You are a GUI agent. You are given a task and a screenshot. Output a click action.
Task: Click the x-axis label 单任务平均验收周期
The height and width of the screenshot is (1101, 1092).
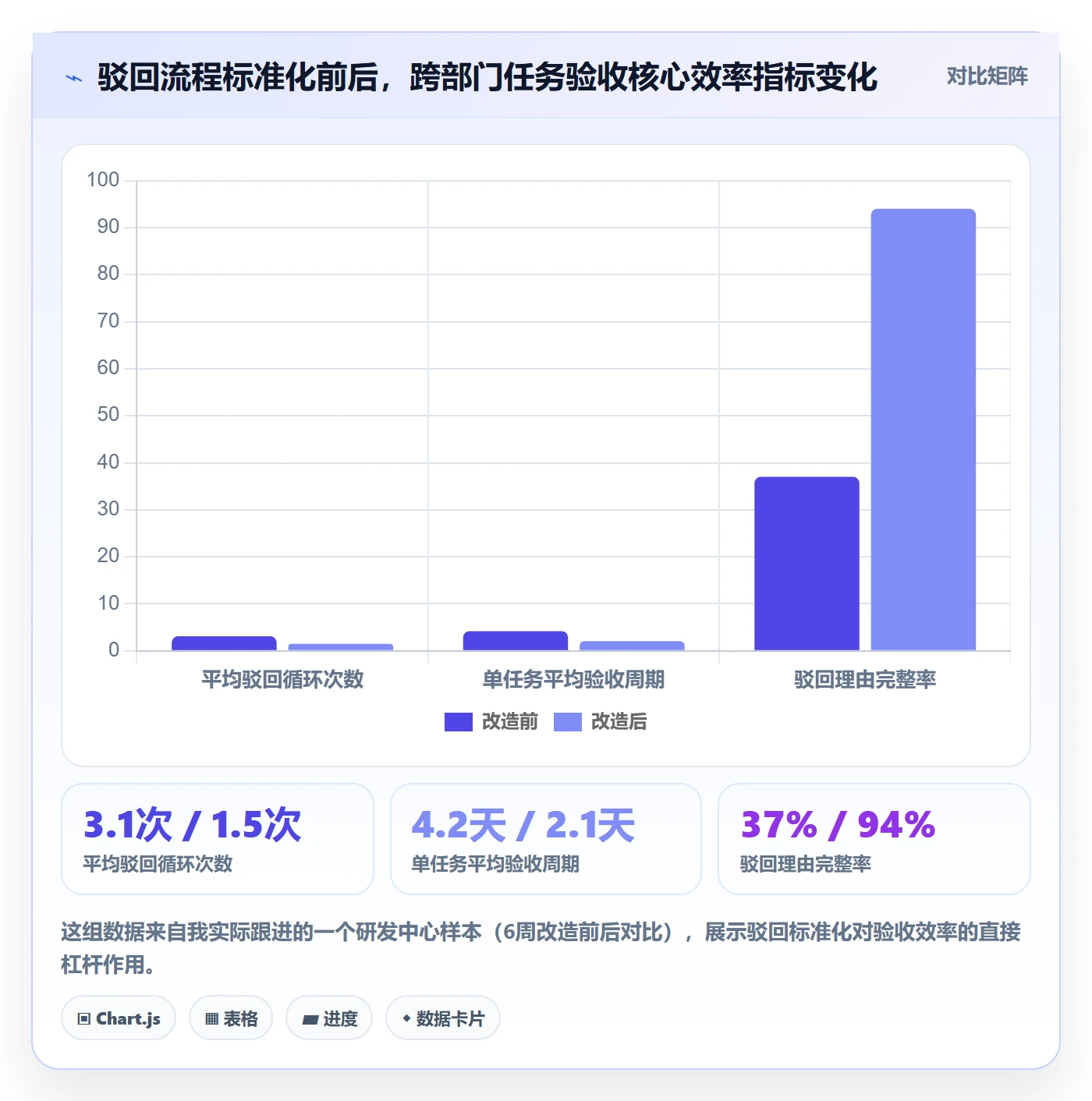coord(573,680)
